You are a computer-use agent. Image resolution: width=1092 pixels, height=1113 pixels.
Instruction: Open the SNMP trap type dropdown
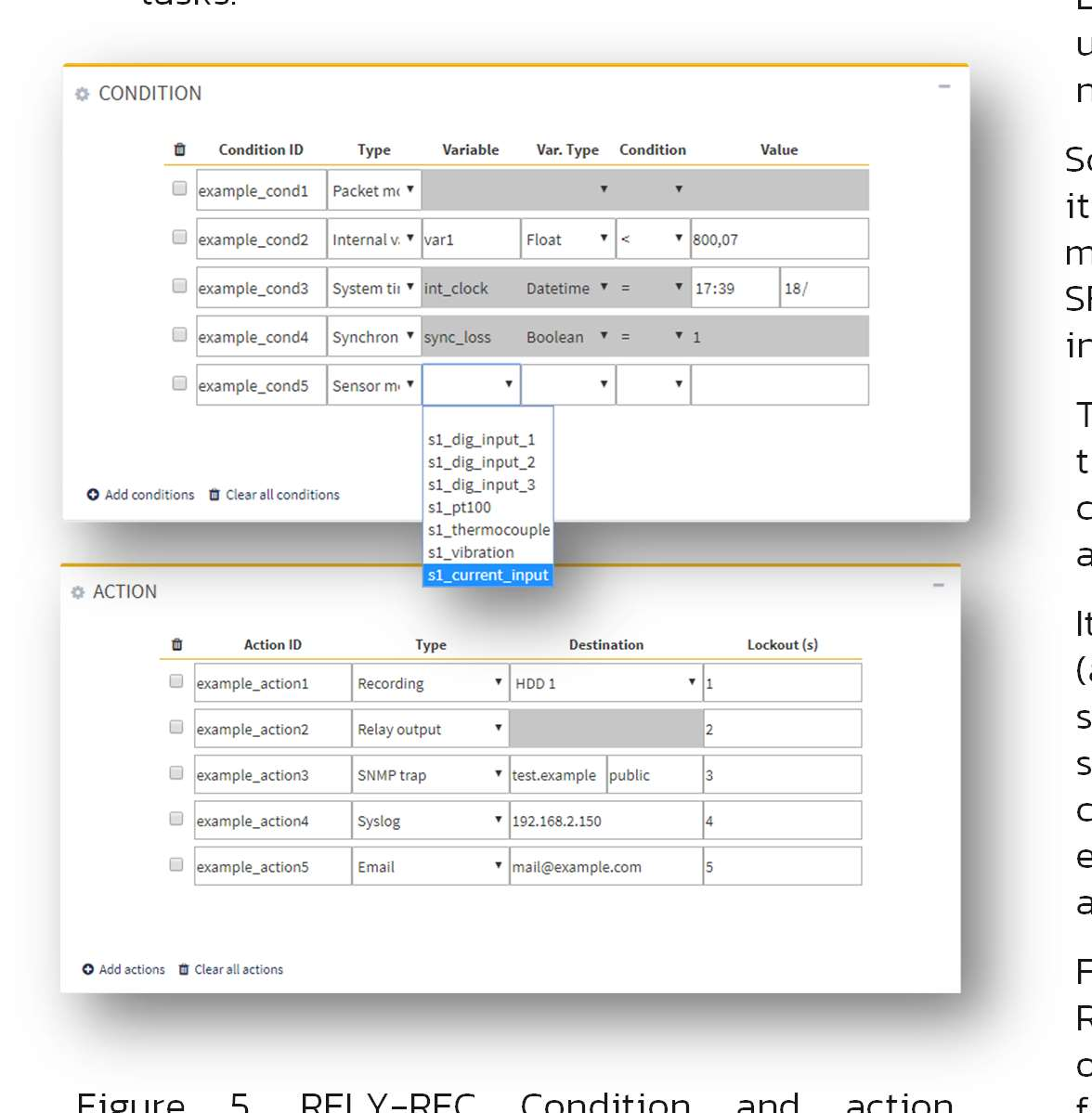click(x=430, y=774)
